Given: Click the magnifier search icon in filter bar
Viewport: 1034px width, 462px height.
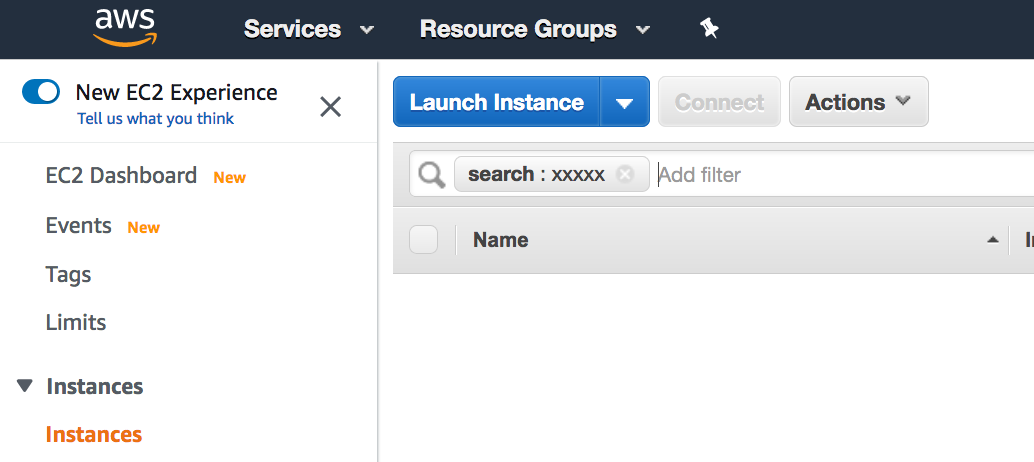Looking at the screenshot, I should [x=432, y=175].
